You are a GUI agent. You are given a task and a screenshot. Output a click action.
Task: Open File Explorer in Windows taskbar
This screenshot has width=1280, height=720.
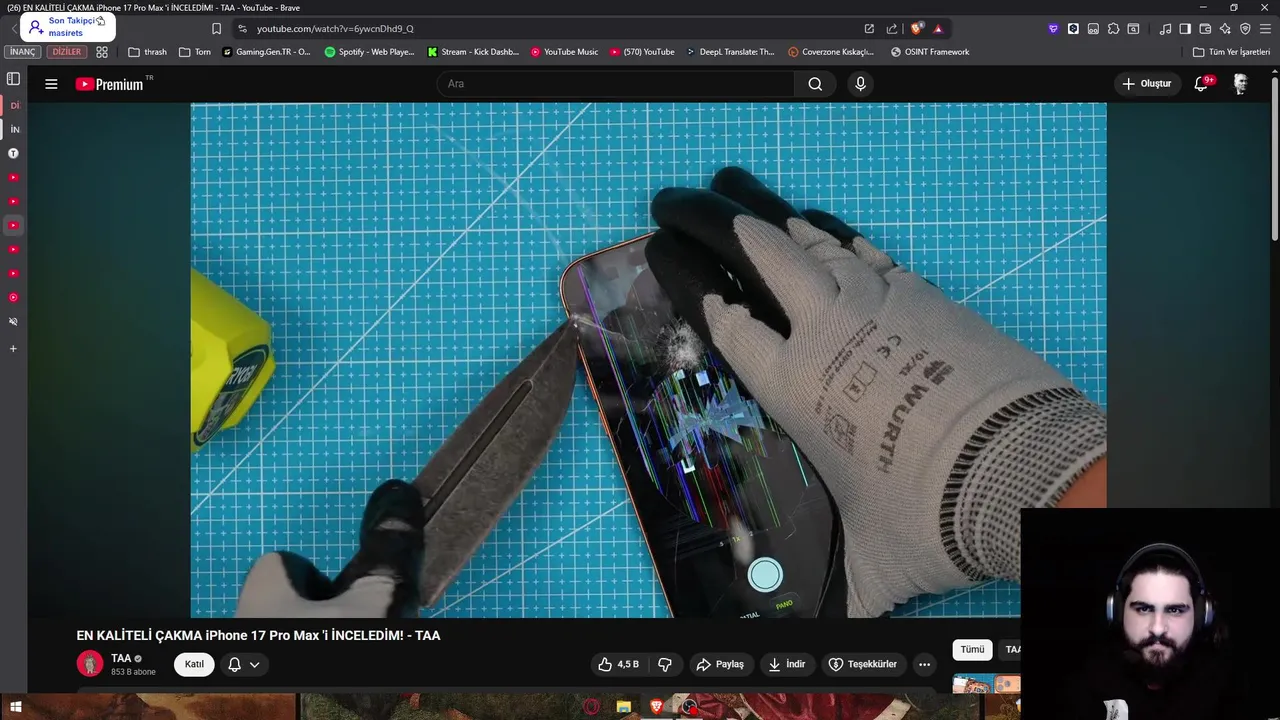pyautogui.click(x=624, y=708)
